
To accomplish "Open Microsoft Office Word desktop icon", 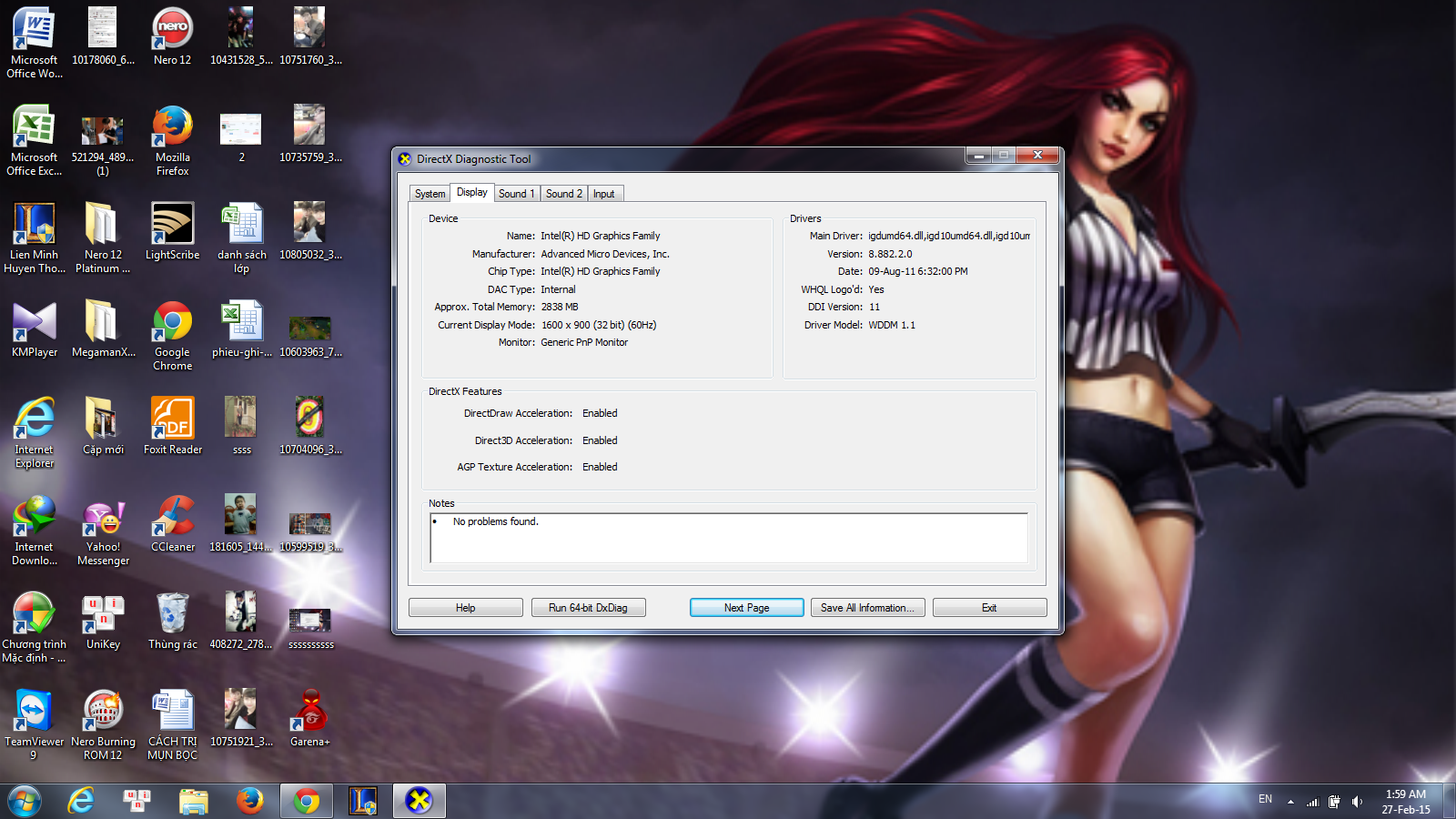I will (35, 43).
